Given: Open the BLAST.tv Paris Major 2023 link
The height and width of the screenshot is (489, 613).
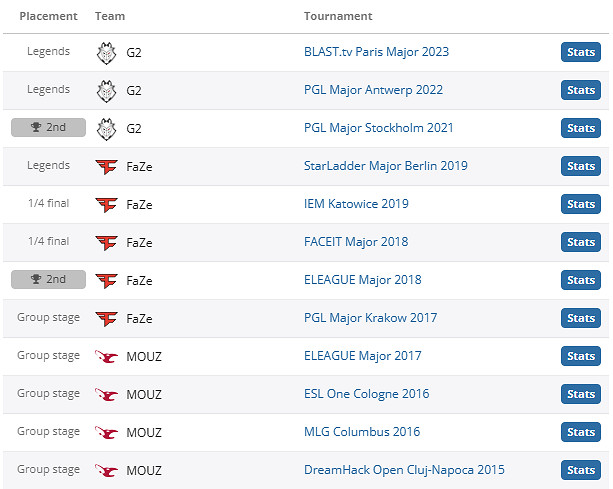Looking at the screenshot, I should [x=378, y=52].
